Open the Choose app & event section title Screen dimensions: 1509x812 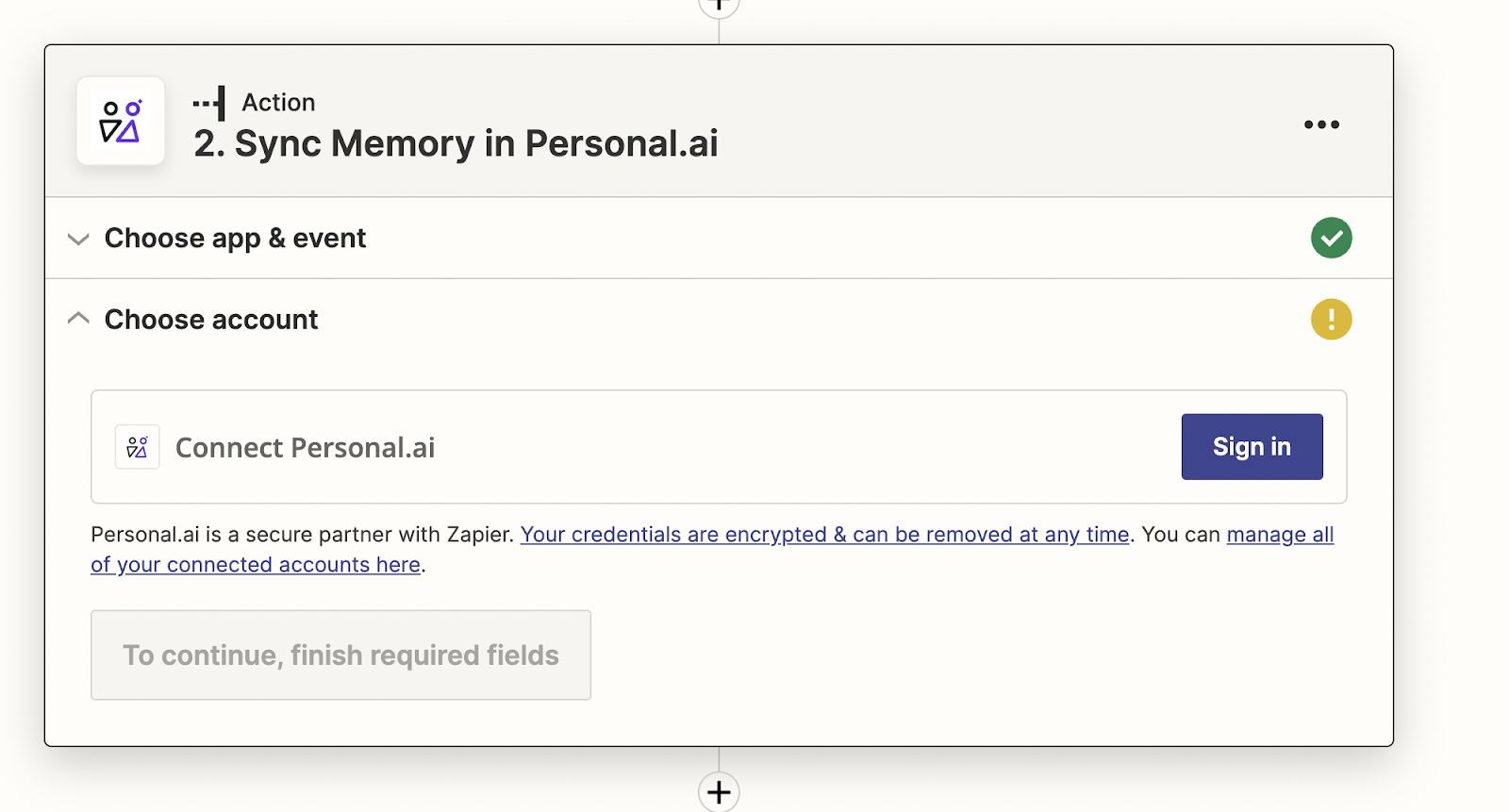pyautogui.click(x=235, y=239)
